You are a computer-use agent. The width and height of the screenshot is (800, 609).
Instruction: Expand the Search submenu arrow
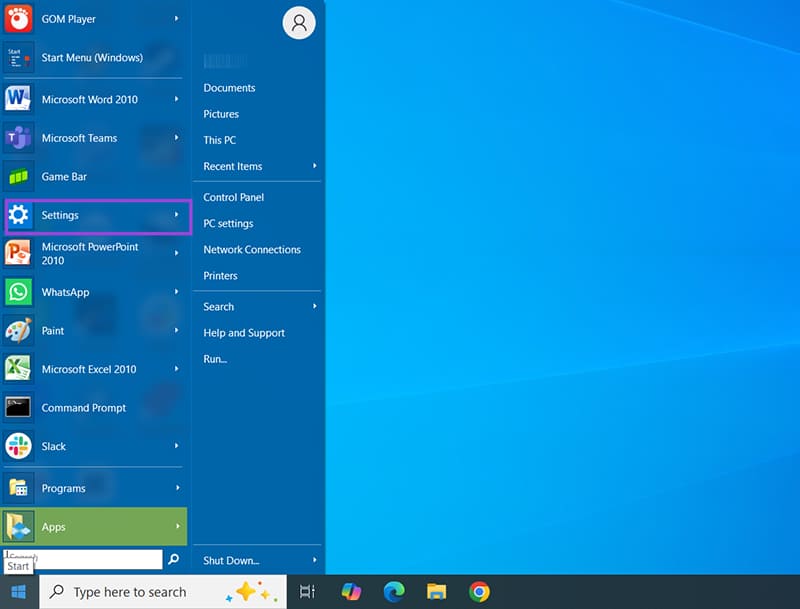coord(315,306)
